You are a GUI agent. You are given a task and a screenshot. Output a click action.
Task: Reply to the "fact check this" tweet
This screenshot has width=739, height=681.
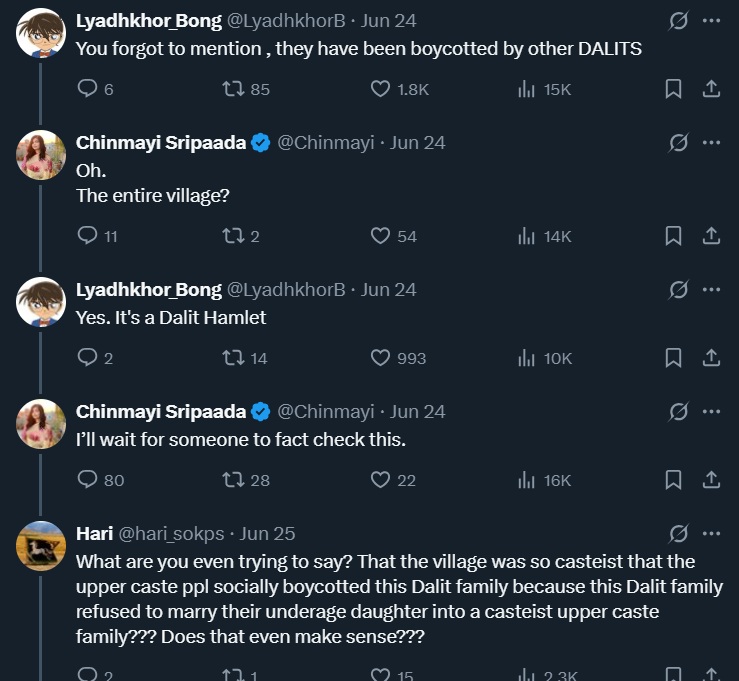coord(88,479)
